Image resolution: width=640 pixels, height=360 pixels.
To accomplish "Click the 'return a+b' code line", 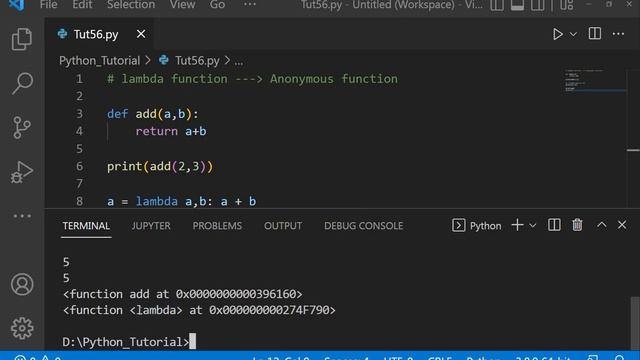I will [171, 131].
